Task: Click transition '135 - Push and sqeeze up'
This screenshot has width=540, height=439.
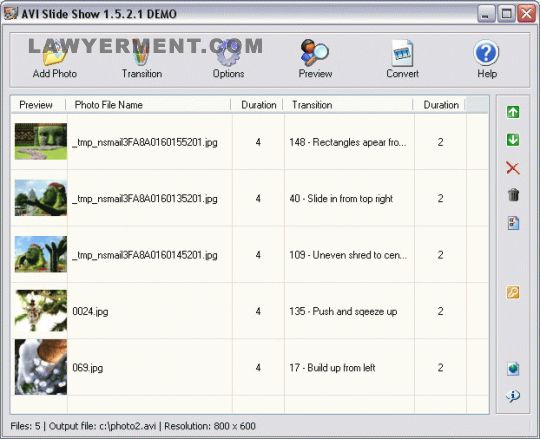Action: click(x=343, y=312)
